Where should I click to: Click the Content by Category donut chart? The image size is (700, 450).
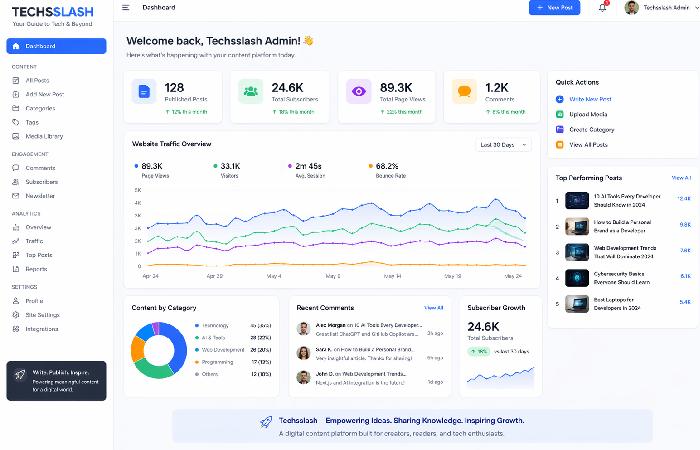click(159, 350)
